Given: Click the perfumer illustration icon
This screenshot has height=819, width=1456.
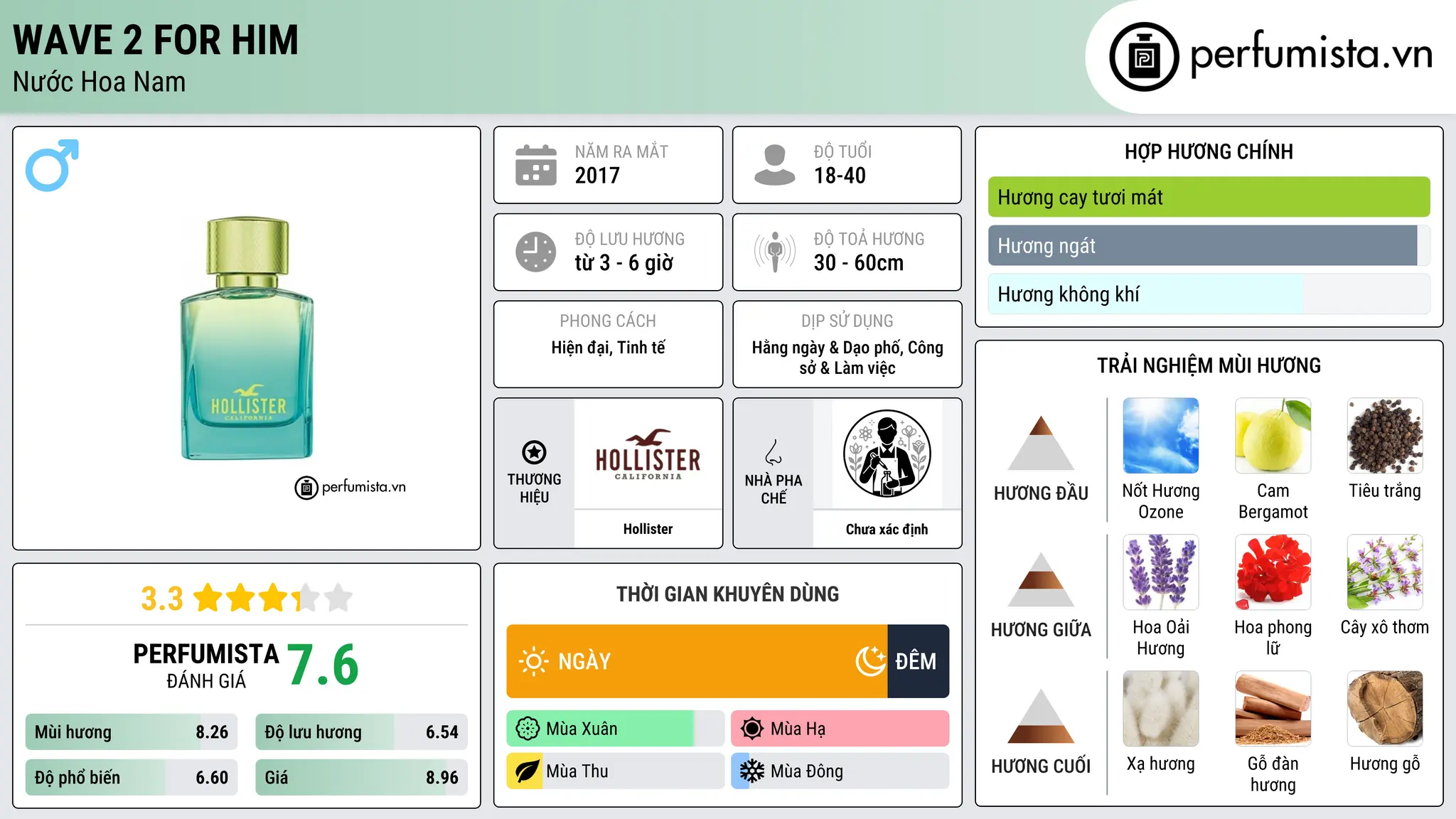Looking at the screenshot, I should pos(887,454).
